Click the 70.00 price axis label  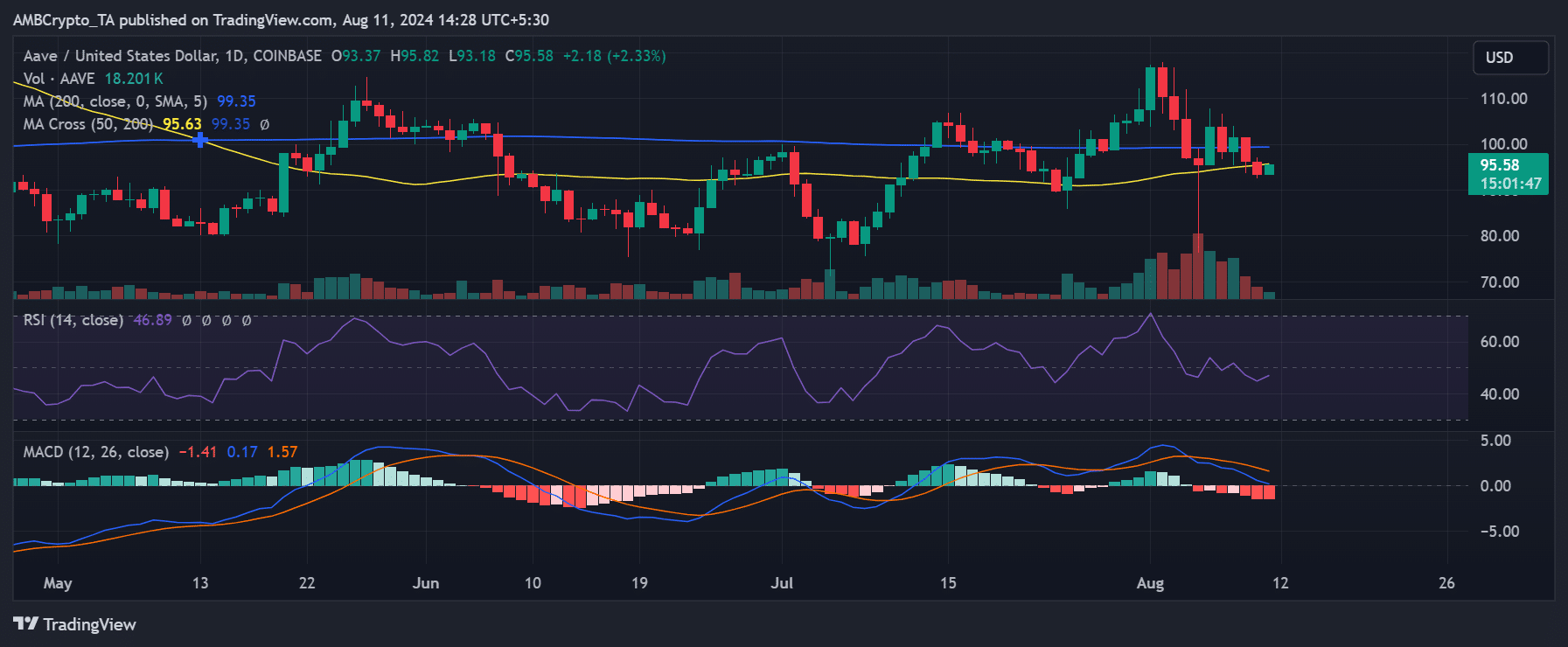coord(1499,282)
